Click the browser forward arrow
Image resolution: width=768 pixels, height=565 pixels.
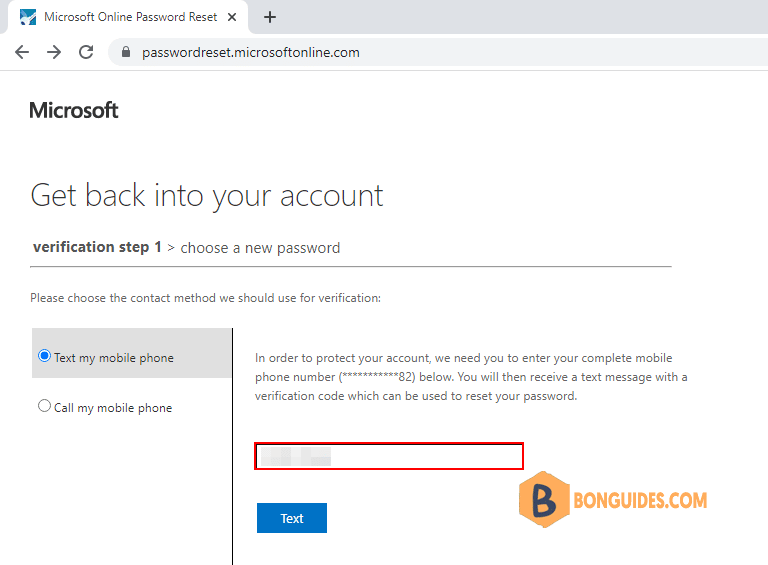click(x=54, y=52)
